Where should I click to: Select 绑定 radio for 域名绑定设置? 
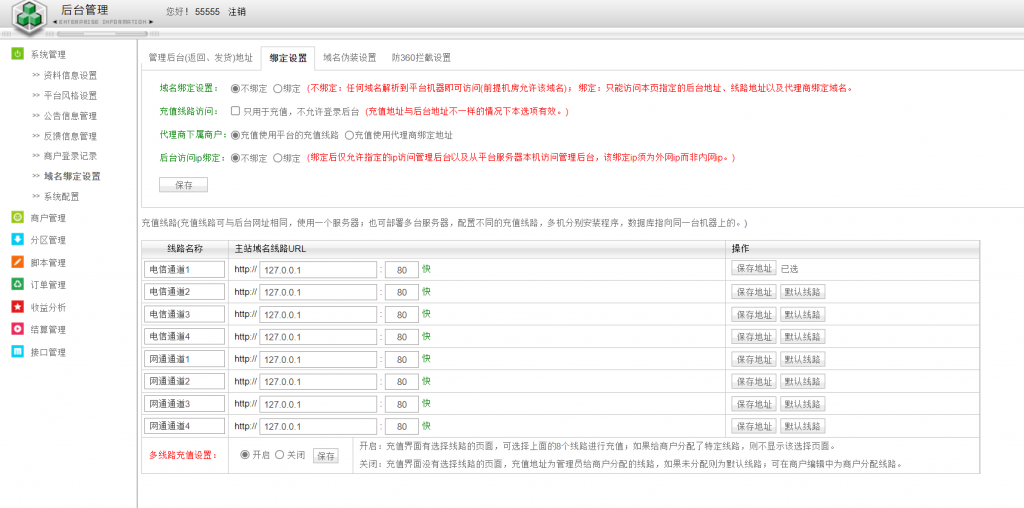[x=278, y=88]
